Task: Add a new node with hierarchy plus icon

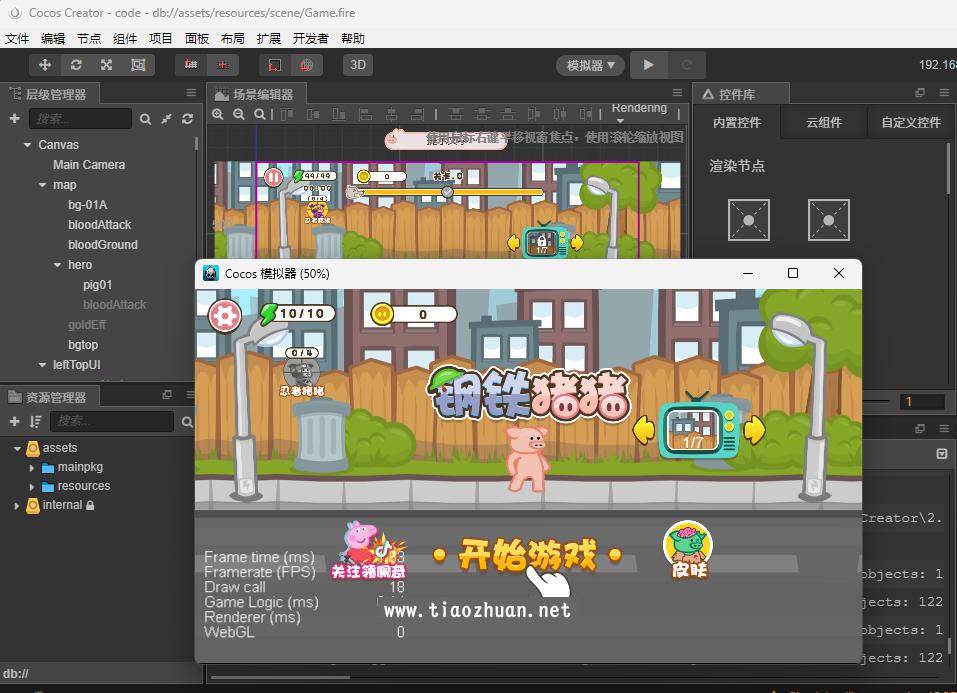Action: click(x=15, y=118)
